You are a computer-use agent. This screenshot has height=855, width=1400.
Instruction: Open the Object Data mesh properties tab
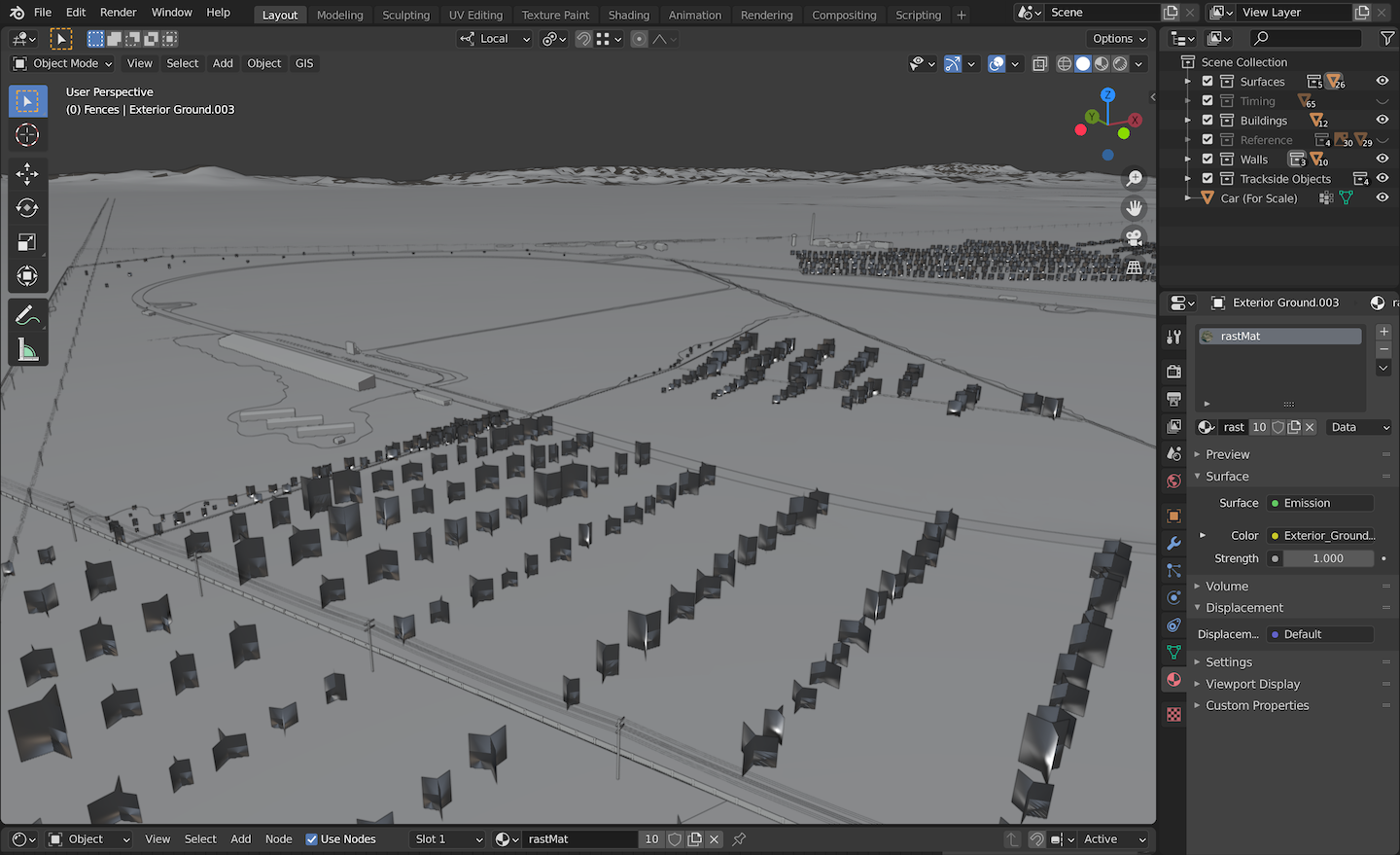1173,652
